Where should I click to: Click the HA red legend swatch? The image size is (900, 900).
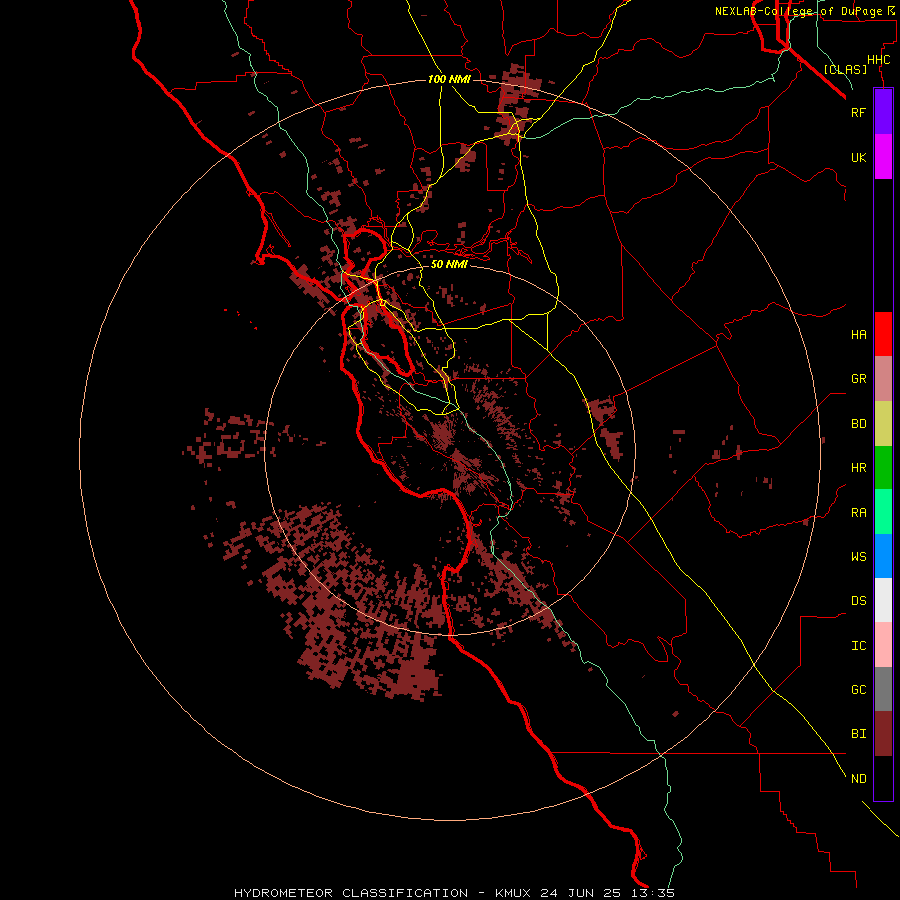click(883, 334)
